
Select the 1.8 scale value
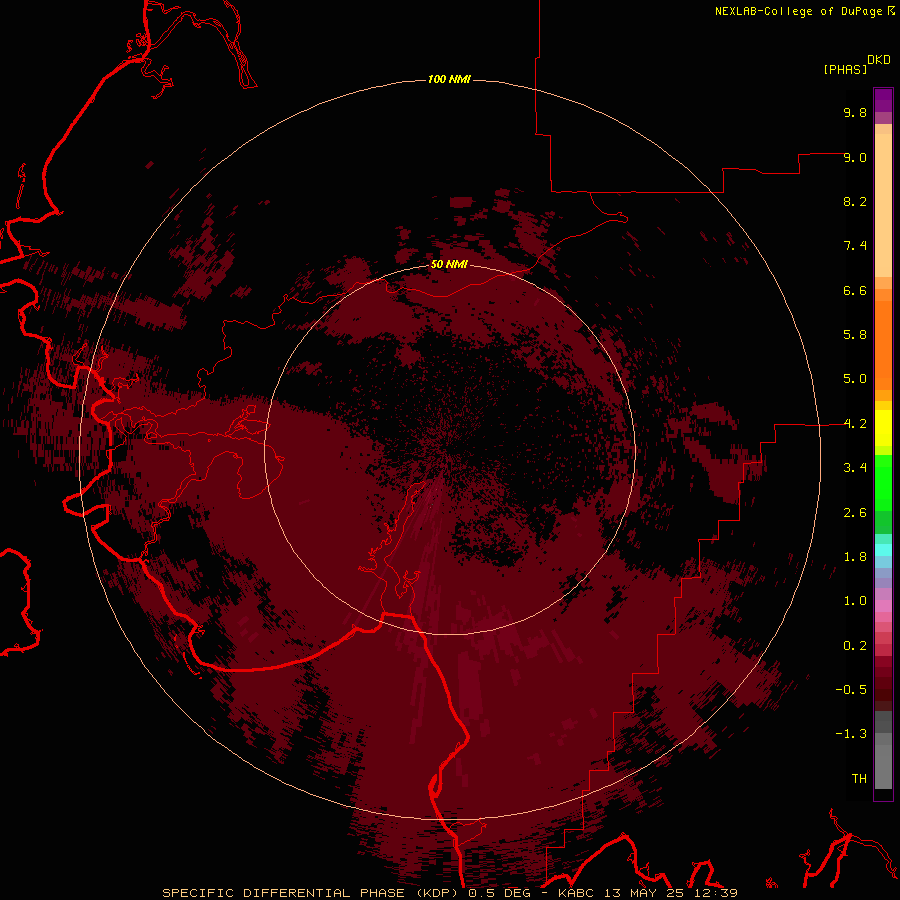point(855,557)
